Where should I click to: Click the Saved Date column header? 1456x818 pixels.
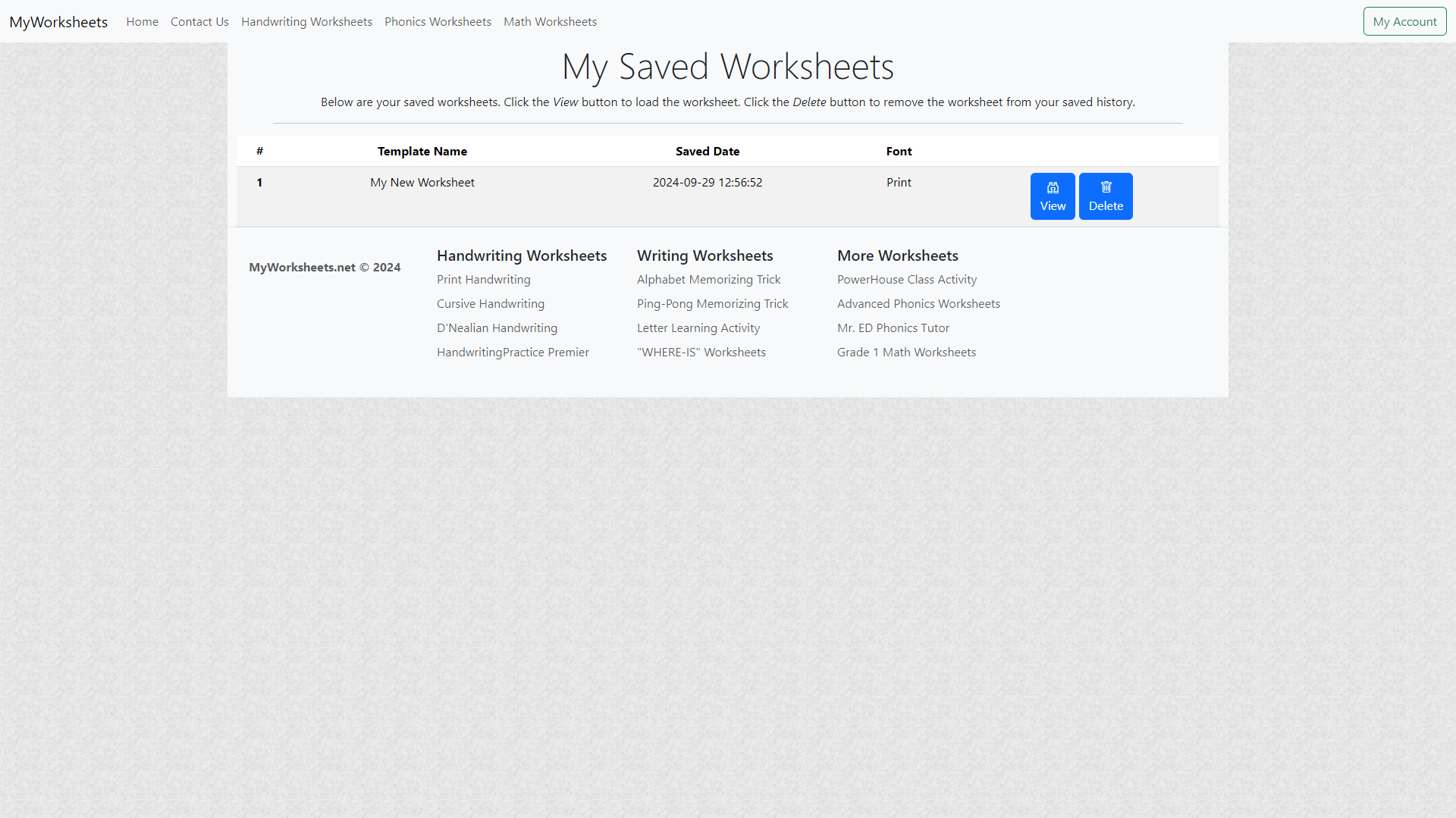click(x=708, y=152)
